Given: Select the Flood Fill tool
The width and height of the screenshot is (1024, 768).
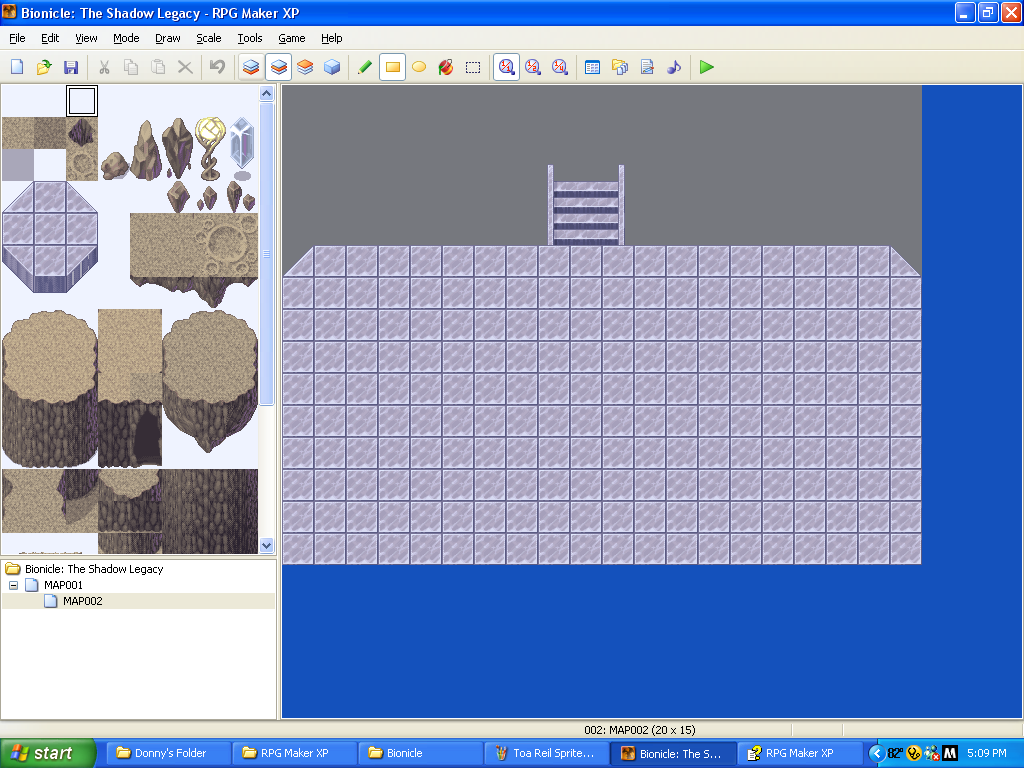Looking at the screenshot, I should click(x=446, y=67).
